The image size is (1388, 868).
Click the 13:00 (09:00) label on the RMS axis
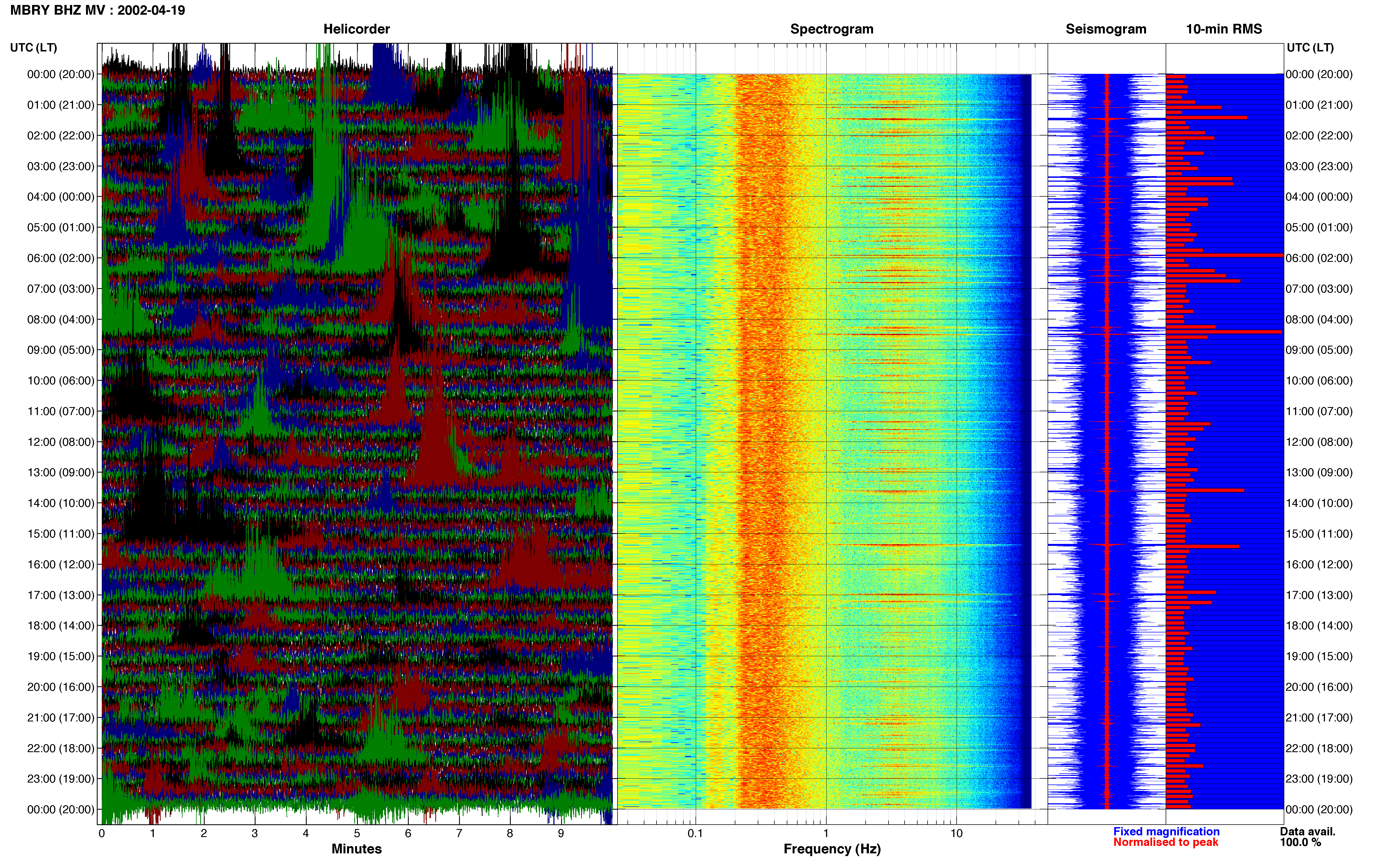tap(1319, 473)
